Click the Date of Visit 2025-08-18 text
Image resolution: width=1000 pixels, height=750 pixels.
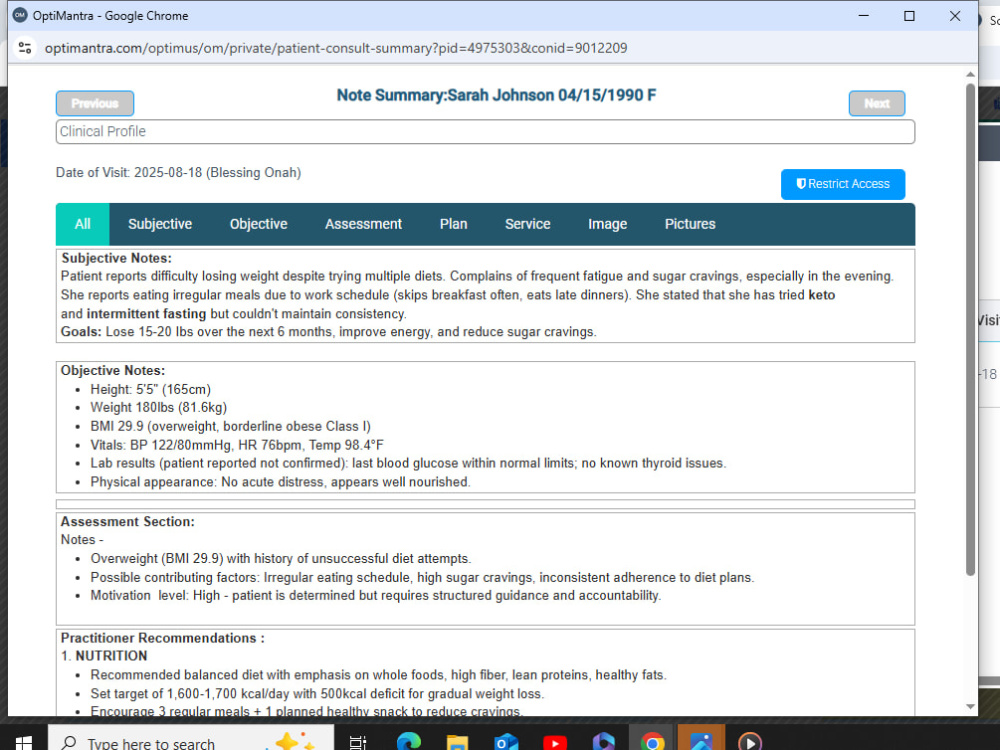click(179, 172)
